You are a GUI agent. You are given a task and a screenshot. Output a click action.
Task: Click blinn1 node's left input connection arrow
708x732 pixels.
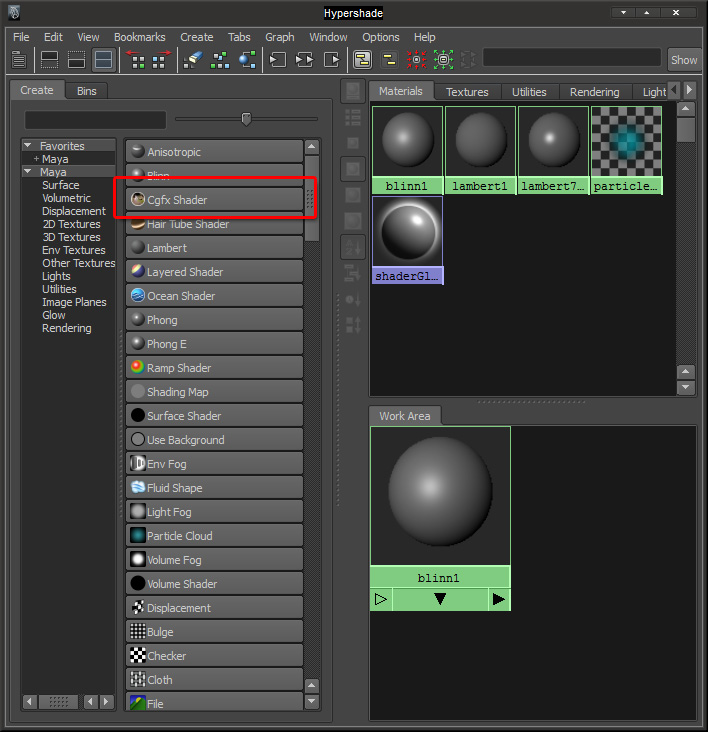tap(381, 599)
